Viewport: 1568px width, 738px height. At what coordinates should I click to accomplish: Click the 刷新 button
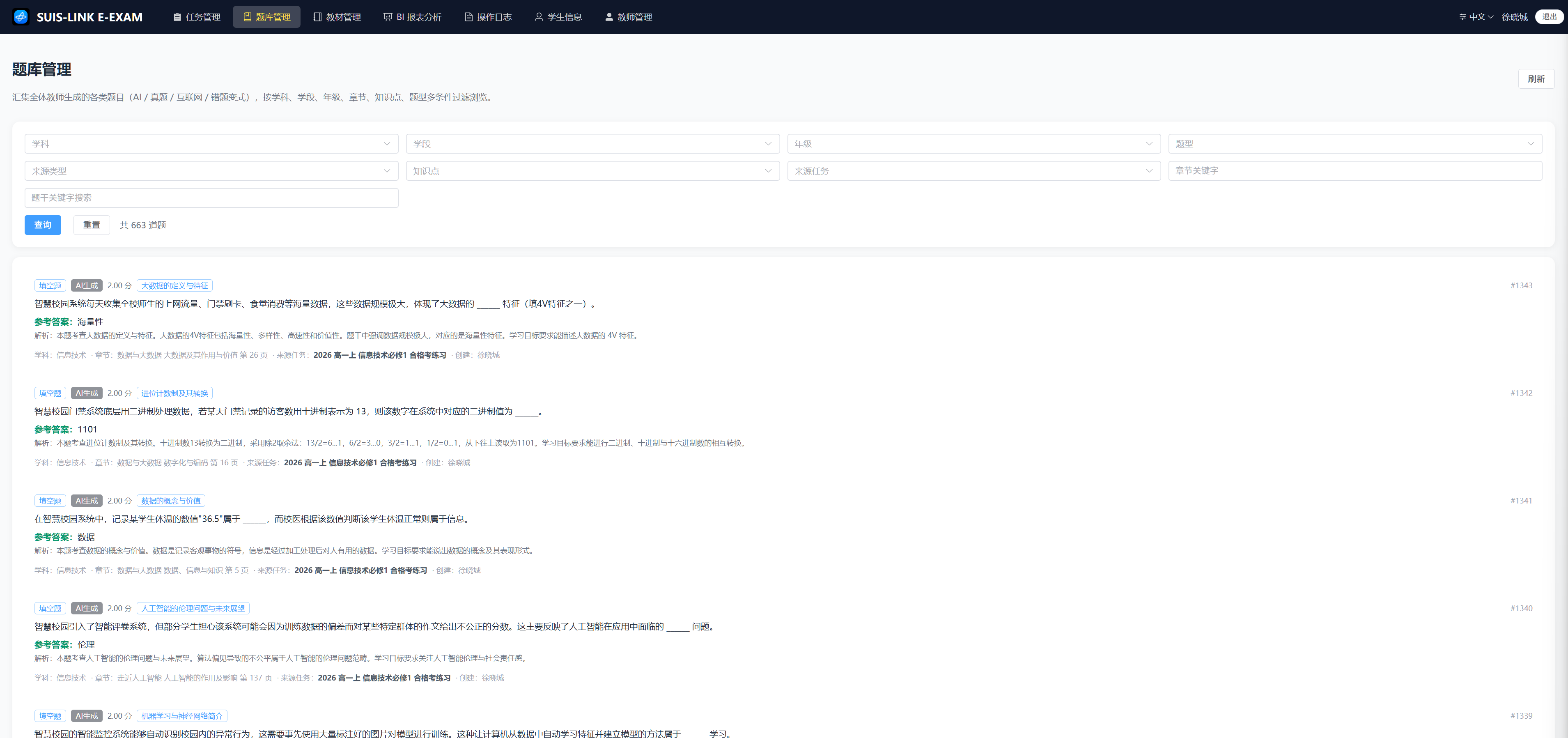(1536, 79)
